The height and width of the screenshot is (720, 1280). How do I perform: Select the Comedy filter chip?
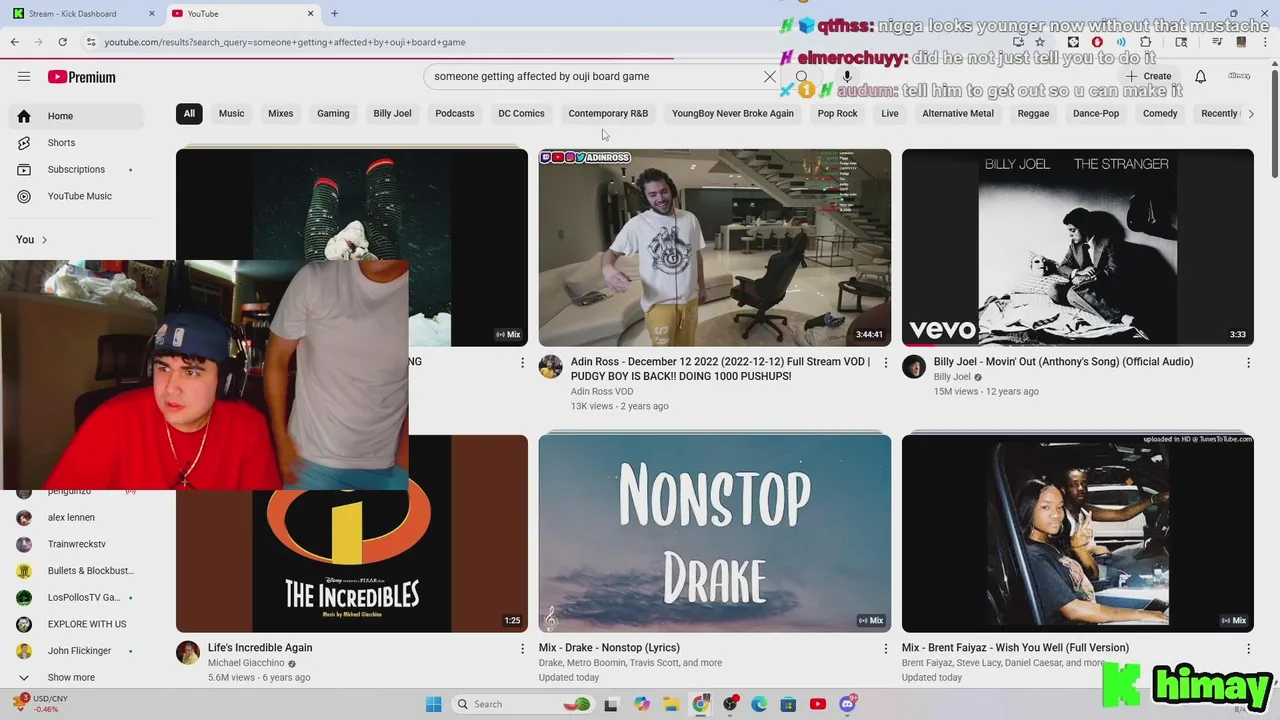[x=1160, y=114]
